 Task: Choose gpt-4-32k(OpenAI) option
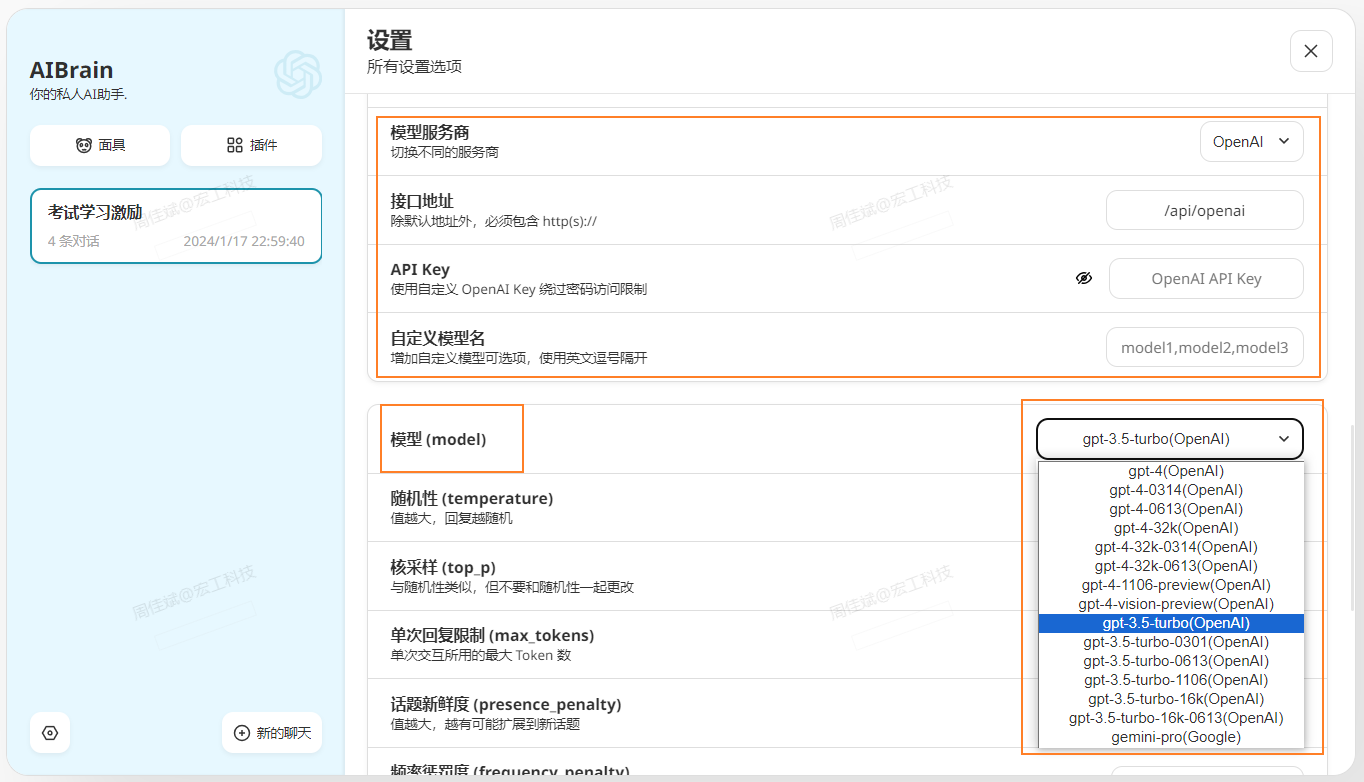pos(1171,528)
